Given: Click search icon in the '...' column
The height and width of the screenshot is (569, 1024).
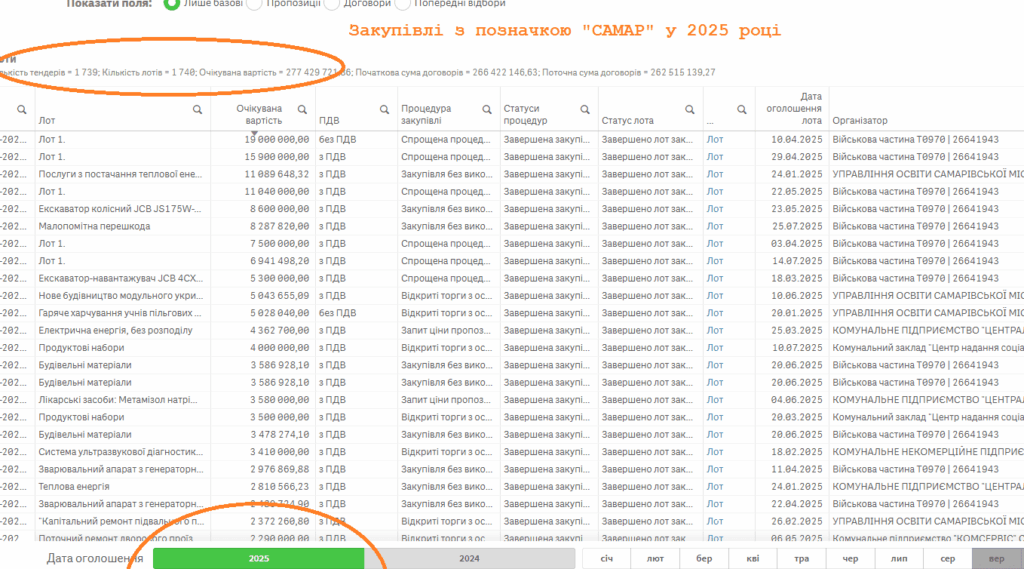Looking at the screenshot, I should click(742, 110).
